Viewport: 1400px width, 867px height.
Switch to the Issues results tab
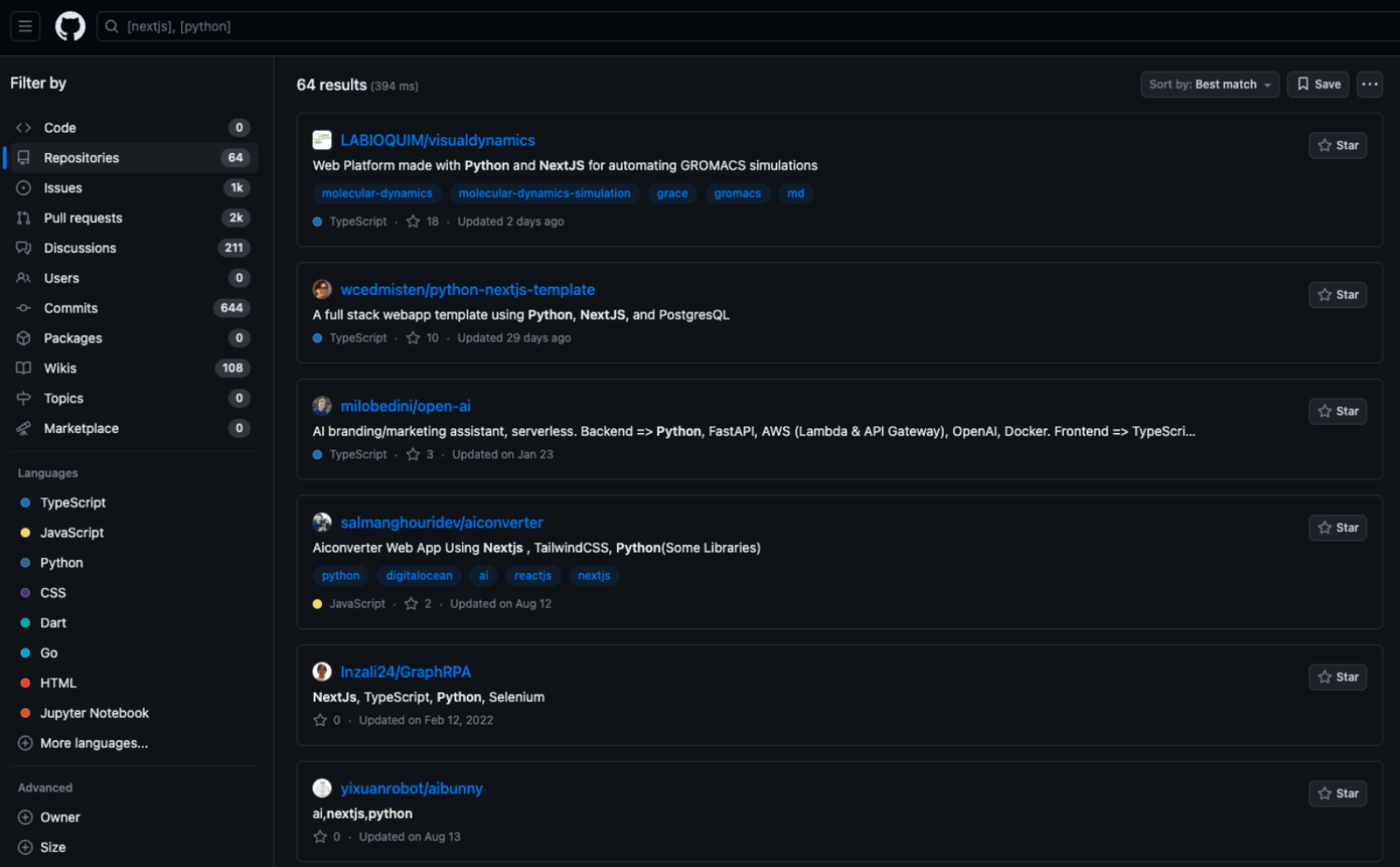61,187
